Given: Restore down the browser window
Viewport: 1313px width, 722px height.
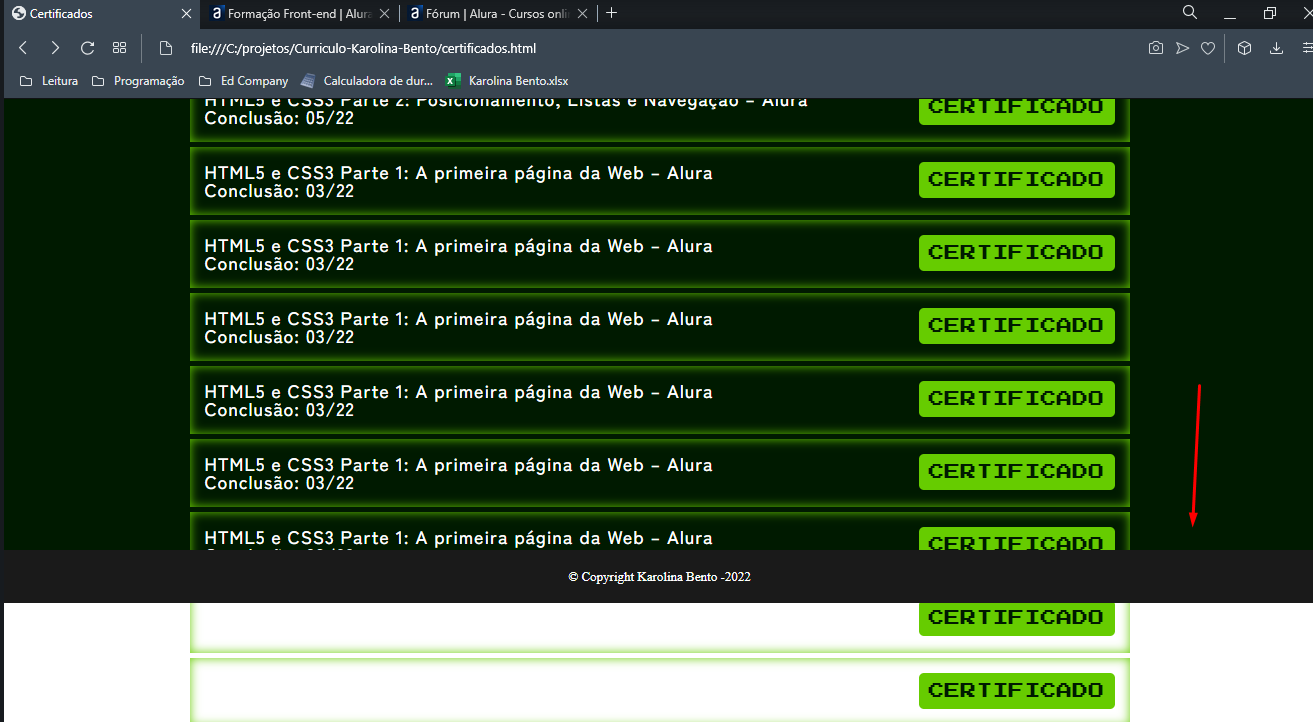Looking at the screenshot, I should click(x=1270, y=13).
